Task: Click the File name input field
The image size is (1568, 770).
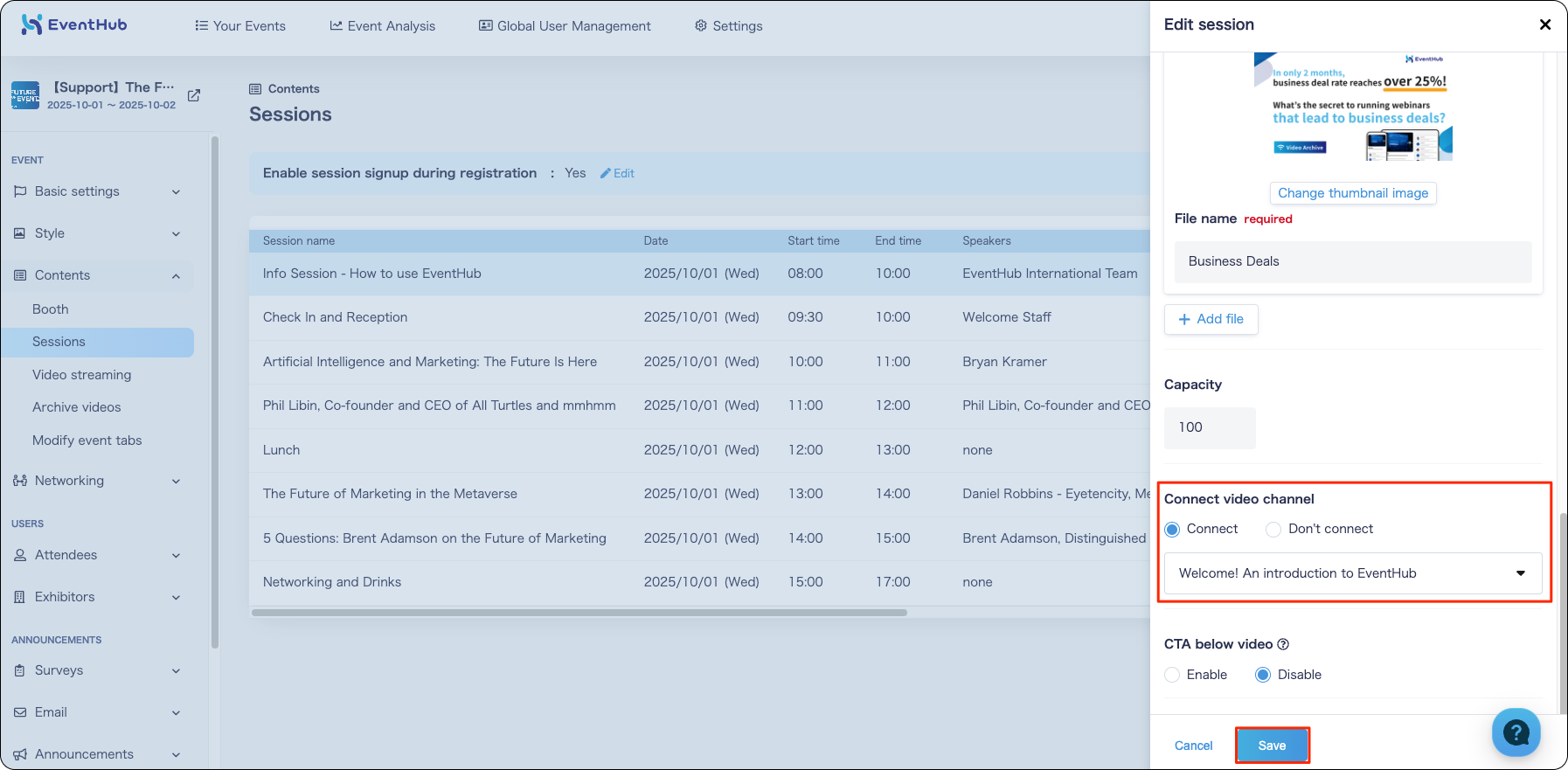Action: (x=1353, y=261)
